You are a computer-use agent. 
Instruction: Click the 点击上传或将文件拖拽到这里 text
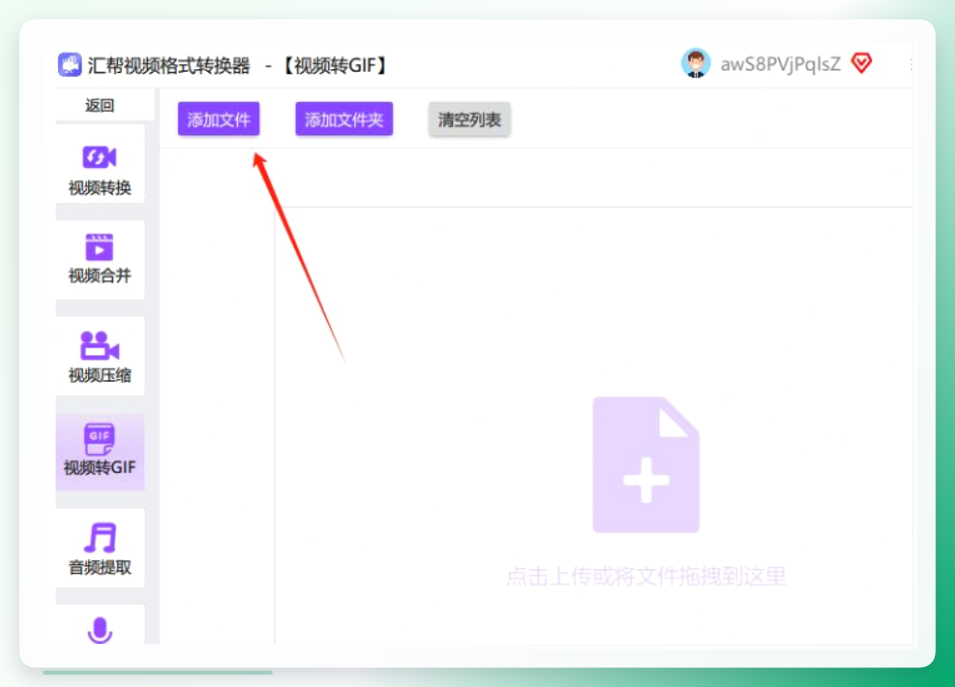pos(646,576)
